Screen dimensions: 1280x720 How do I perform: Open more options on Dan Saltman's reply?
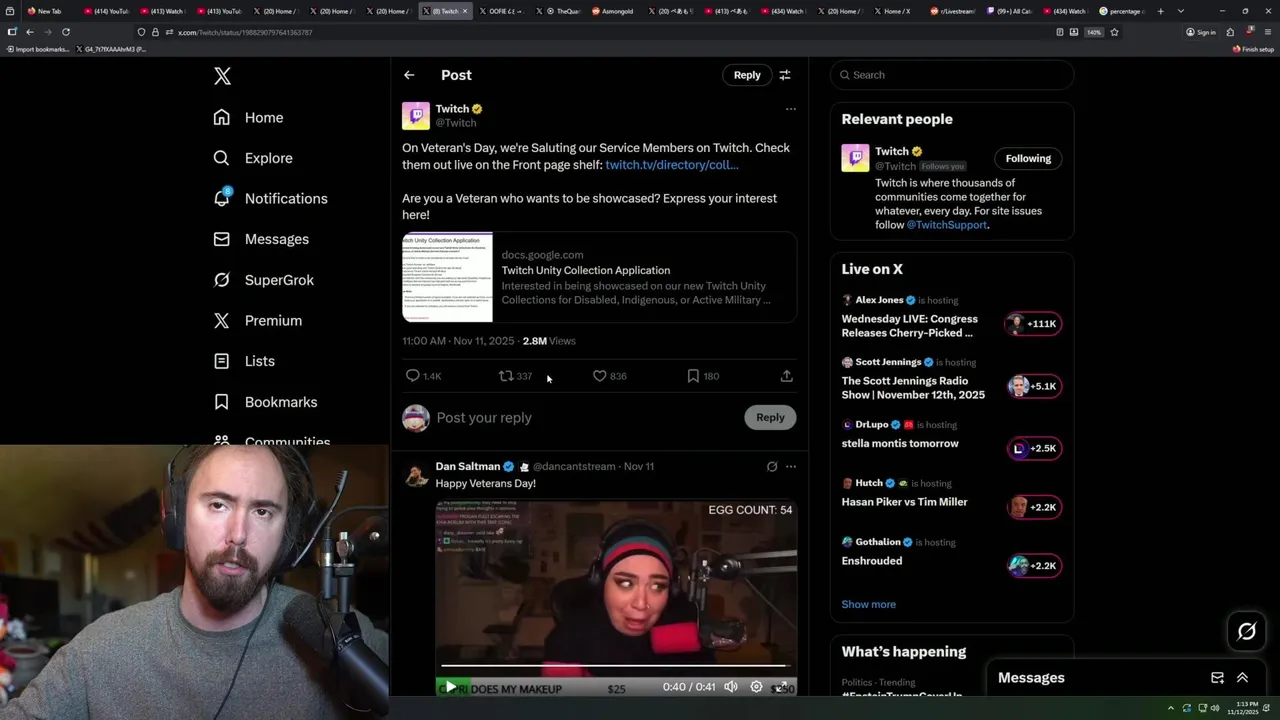tap(791, 467)
